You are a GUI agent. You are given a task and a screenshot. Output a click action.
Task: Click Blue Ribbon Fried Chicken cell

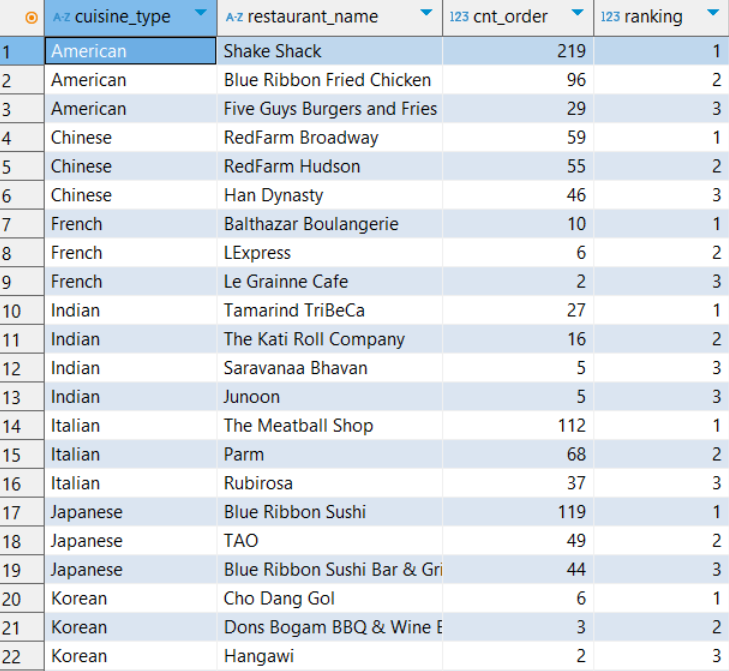[330, 80]
